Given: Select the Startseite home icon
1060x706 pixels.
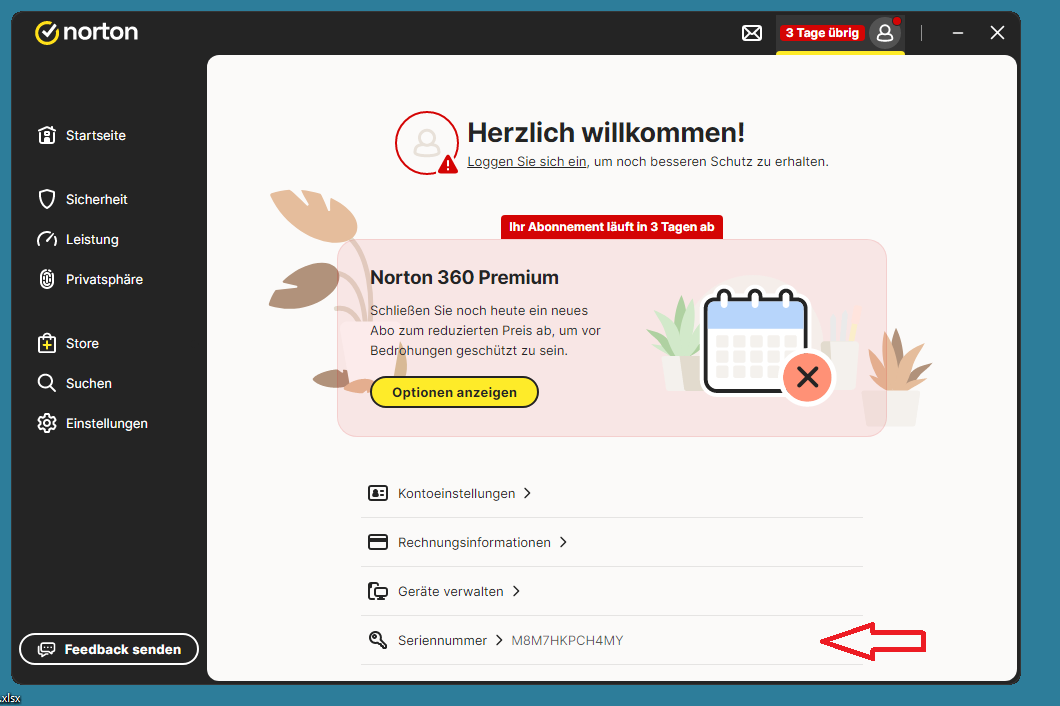Looking at the screenshot, I should coord(47,135).
